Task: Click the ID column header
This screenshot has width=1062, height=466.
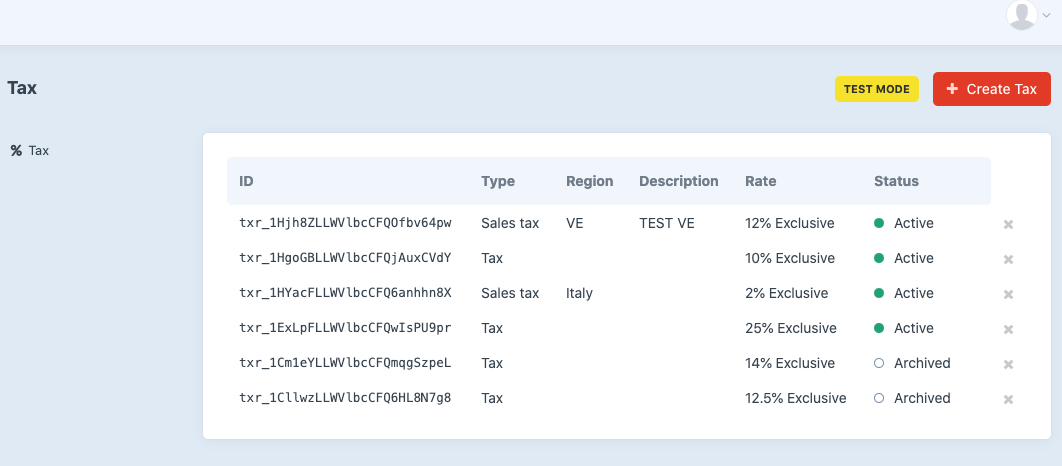Action: (246, 181)
